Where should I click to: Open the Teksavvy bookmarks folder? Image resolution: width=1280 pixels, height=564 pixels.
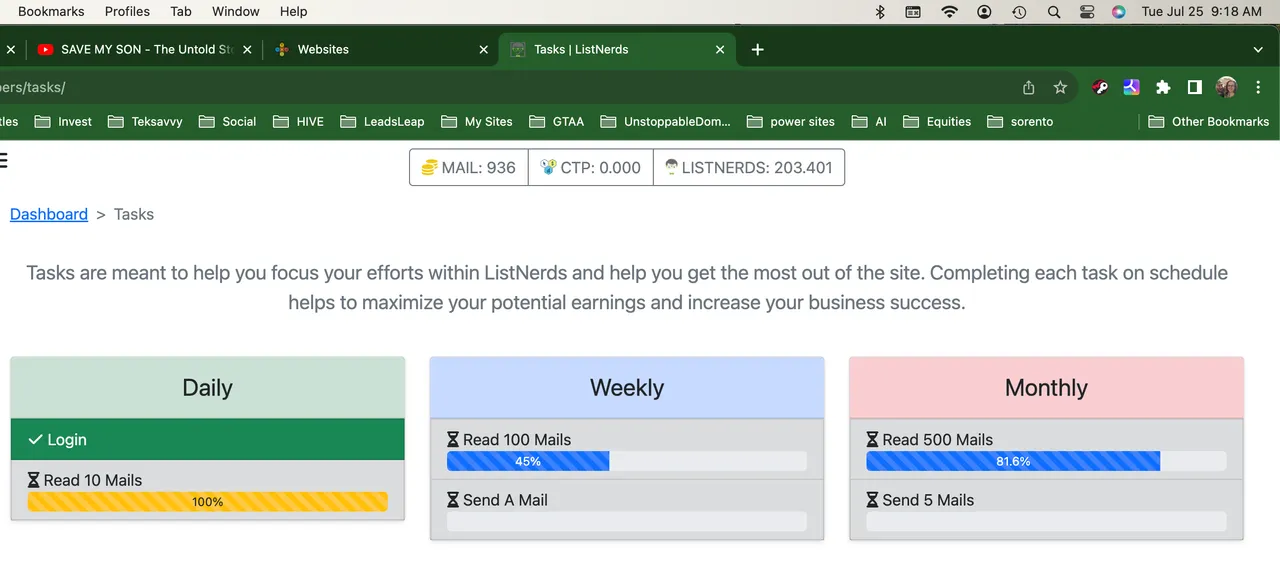(145, 121)
